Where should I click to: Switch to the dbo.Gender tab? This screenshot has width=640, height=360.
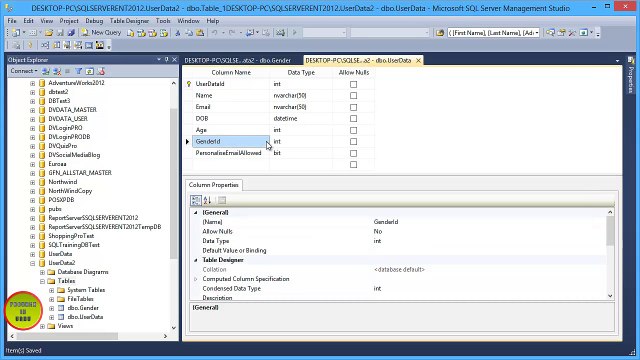237,60
